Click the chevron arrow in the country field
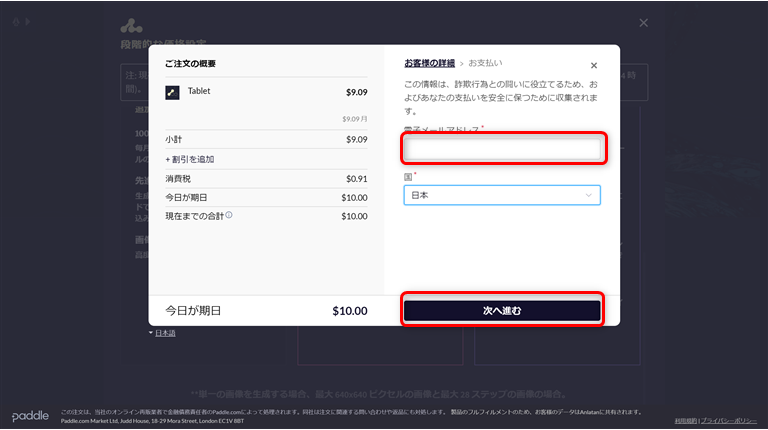Screen dimensions: 768x430 point(589,195)
